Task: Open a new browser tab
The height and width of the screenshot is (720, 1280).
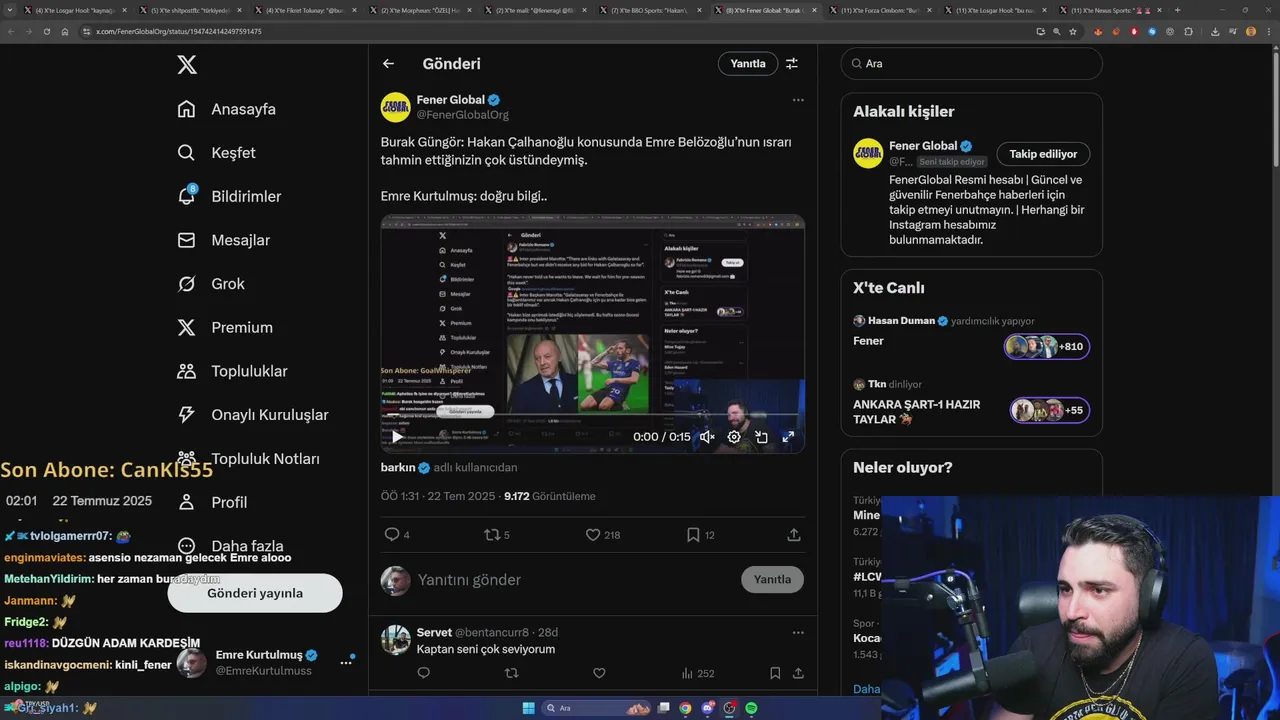Action: coord(1177,10)
